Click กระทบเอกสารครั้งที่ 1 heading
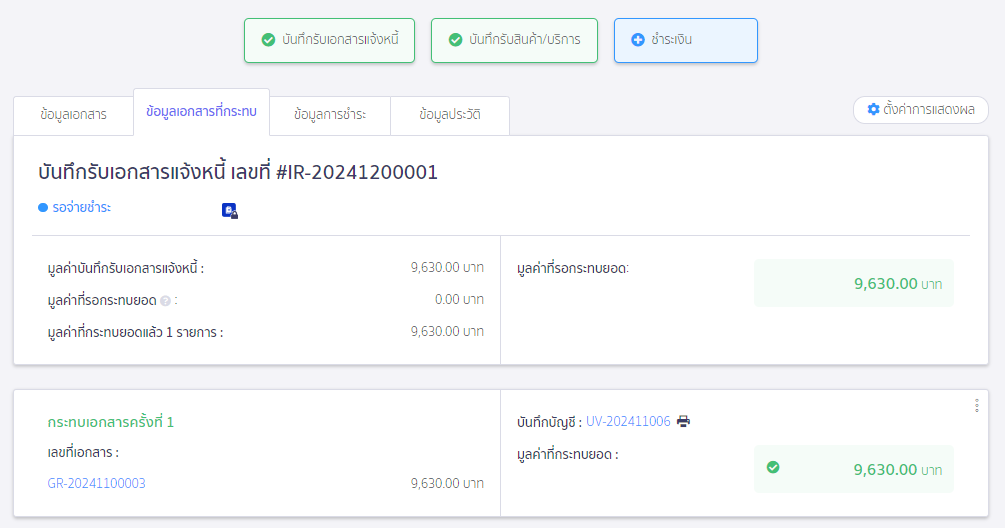 tap(110, 422)
